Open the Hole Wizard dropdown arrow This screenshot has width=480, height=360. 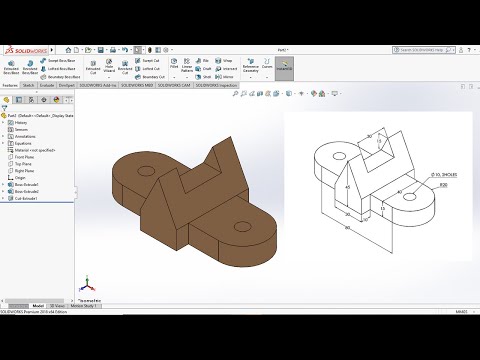[109, 78]
